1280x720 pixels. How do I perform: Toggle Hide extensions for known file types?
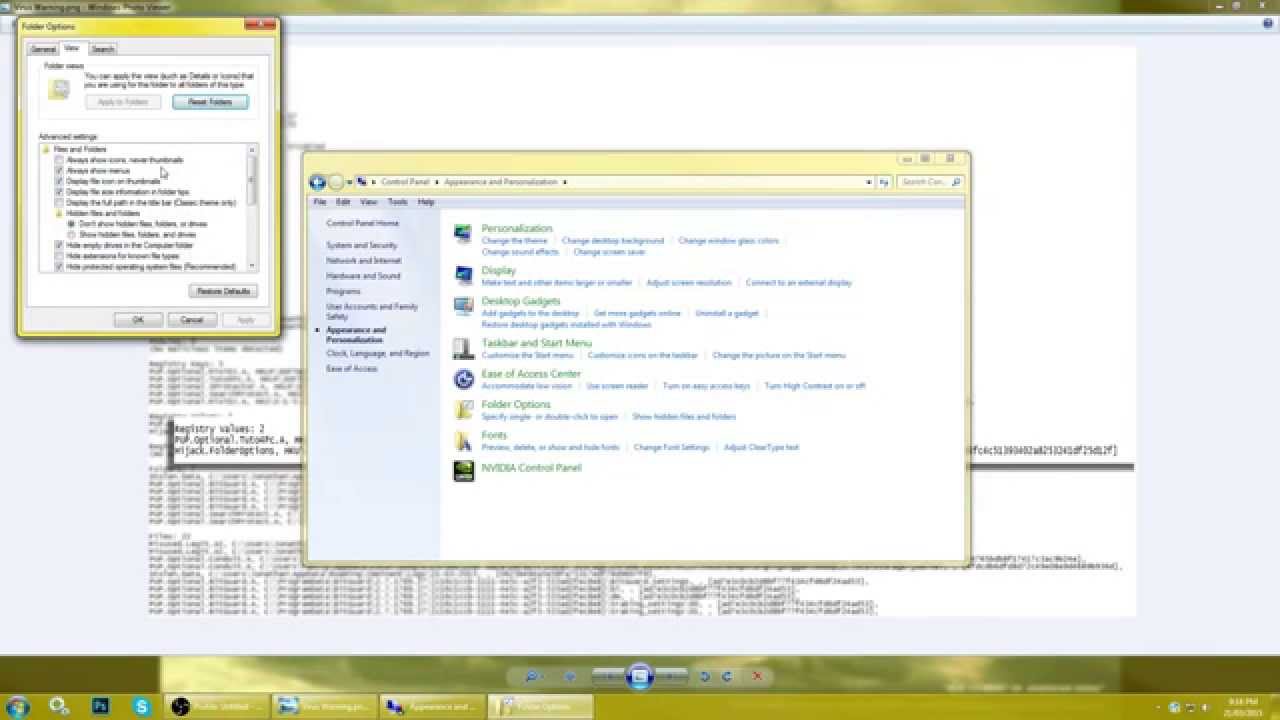click(60, 256)
